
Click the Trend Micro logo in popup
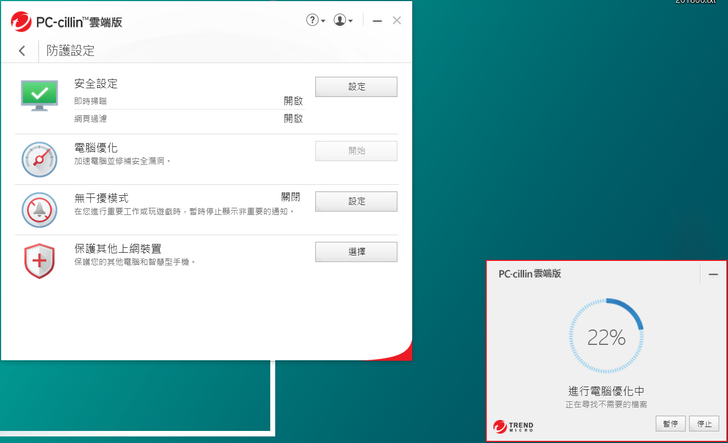pos(513,427)
